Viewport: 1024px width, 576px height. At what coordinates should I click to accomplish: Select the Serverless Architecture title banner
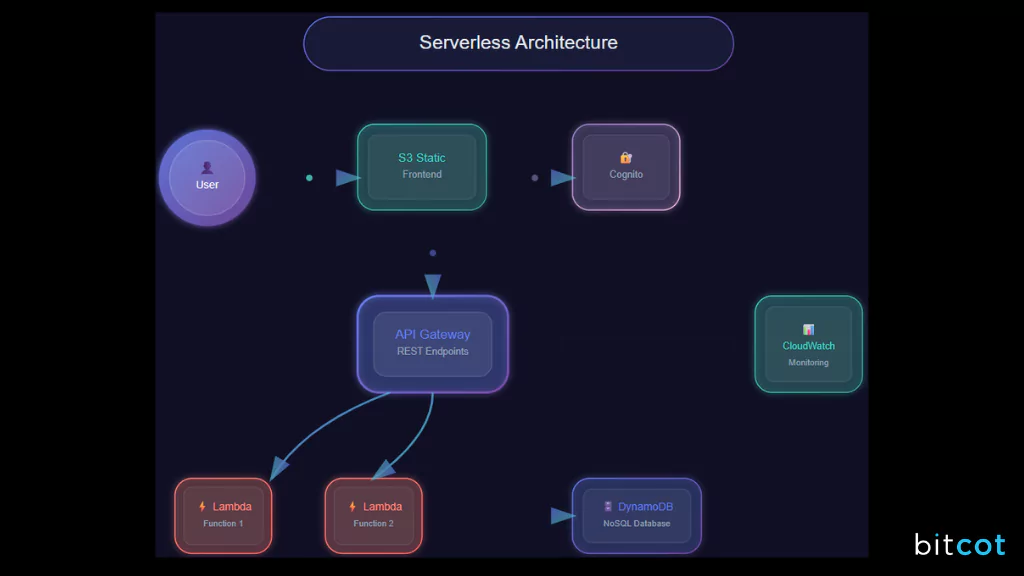518,43
